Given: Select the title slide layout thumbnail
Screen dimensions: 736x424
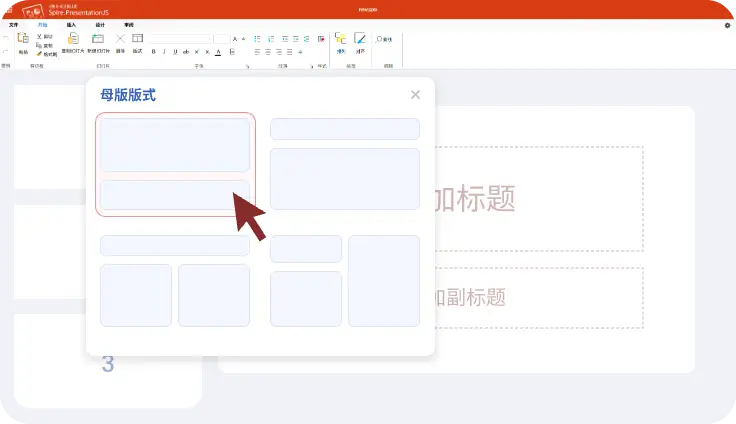Looking at the screenshot, I should click(x=175, y=164).
